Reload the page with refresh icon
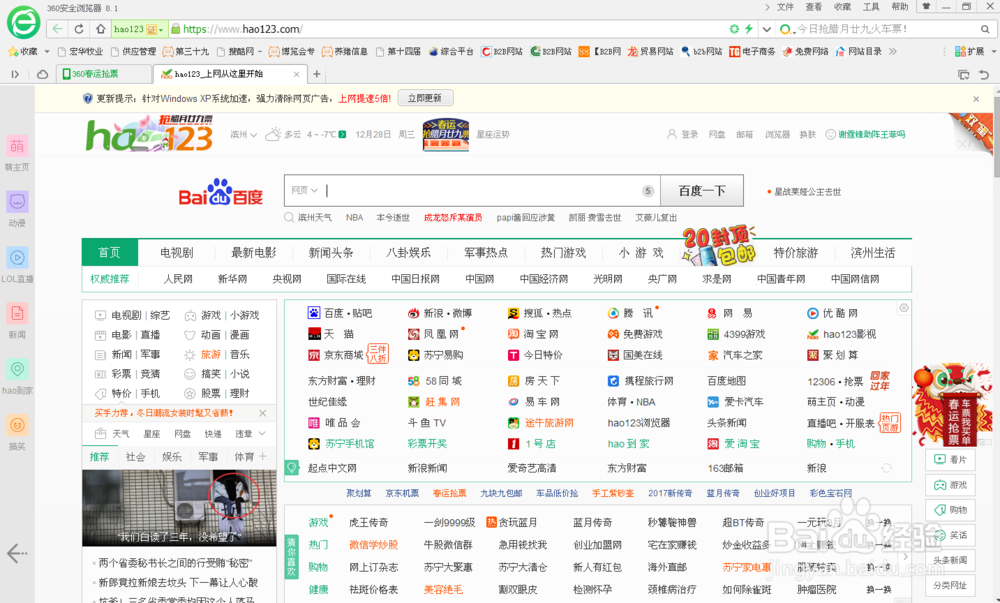1000x603 pixels. (x=79, y=29)
